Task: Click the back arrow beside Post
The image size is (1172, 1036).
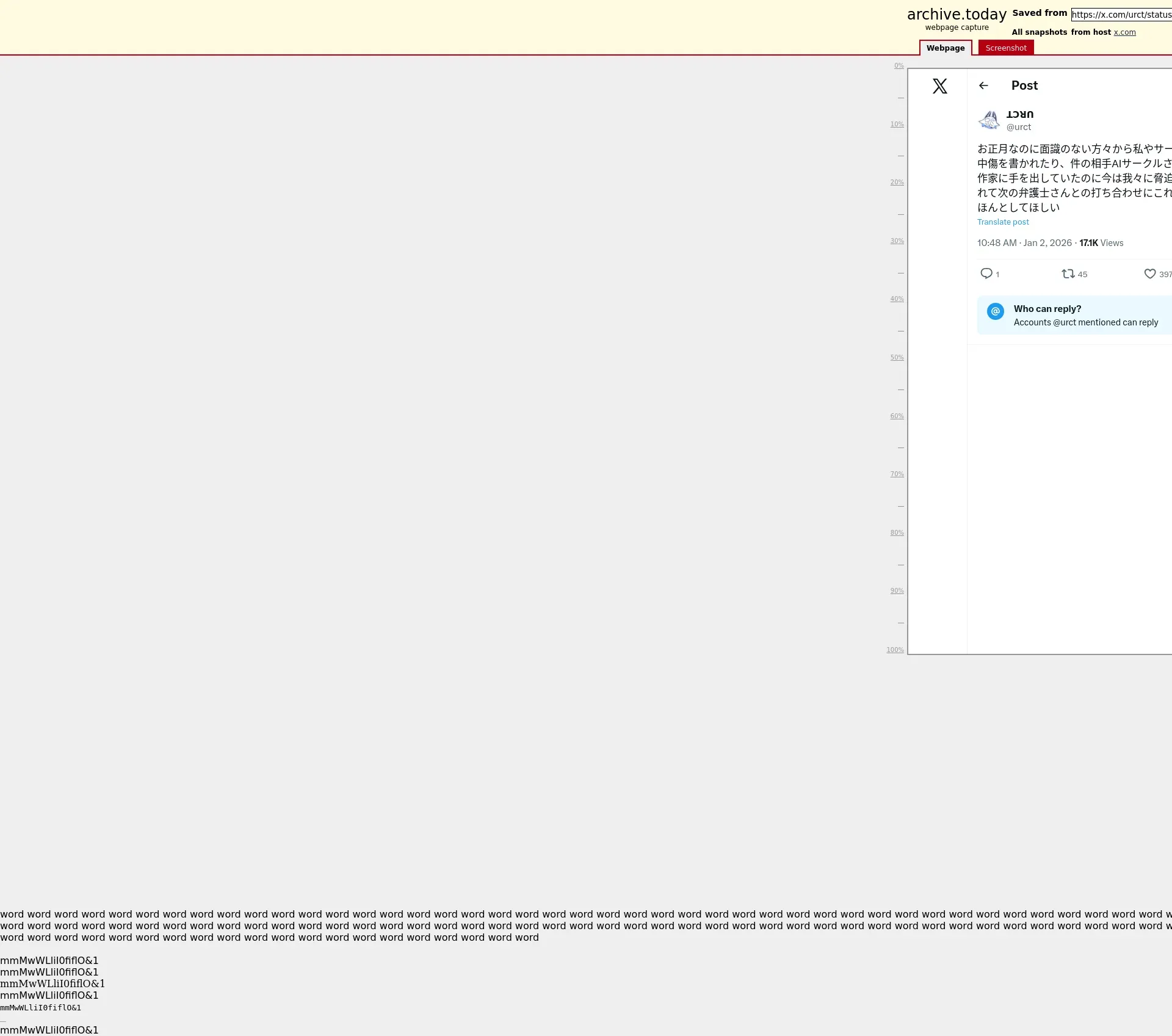Action: 983,85
